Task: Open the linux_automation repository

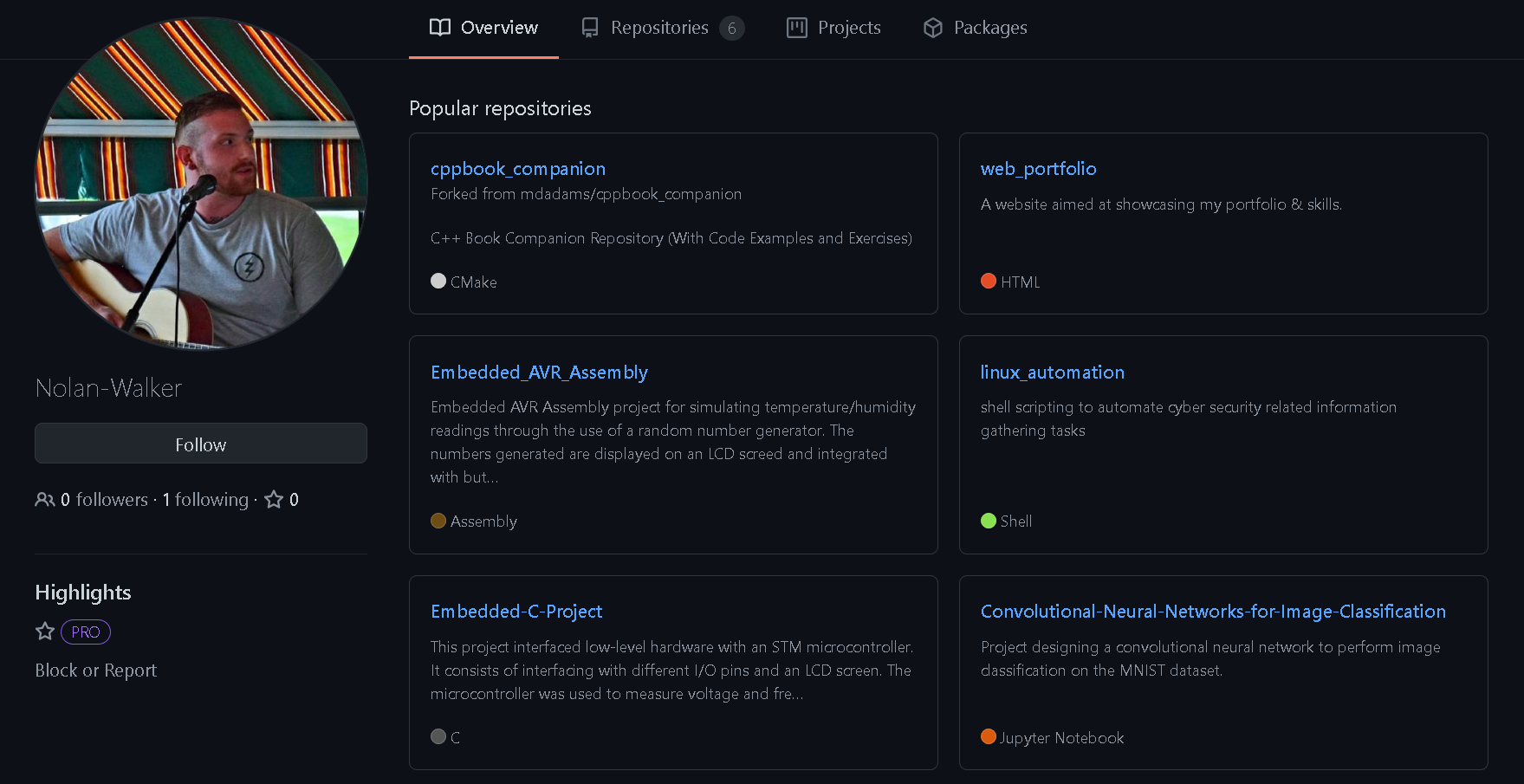Action: [1053, 373]
